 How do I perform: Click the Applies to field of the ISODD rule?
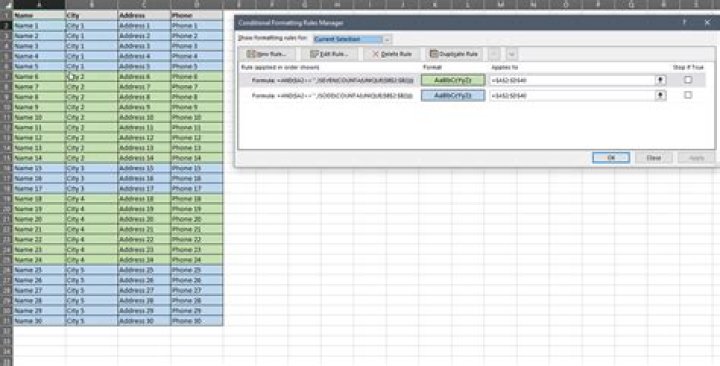(572, 96)
